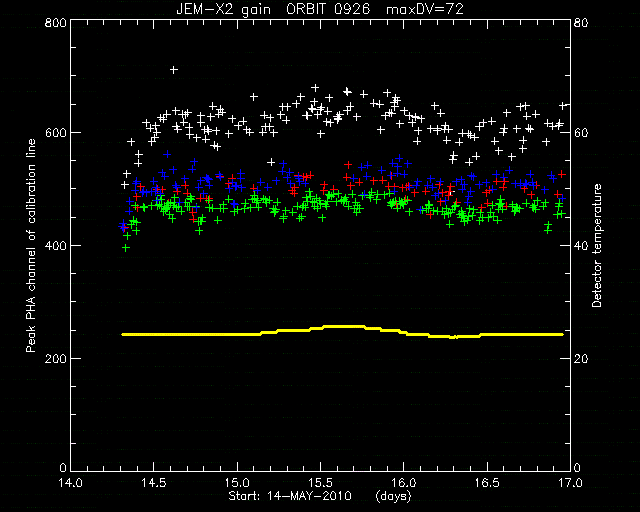Click the right axis label 80
The width and height of the screenshot is (640, 512).
pyautogui.click(x=581, y=22)
